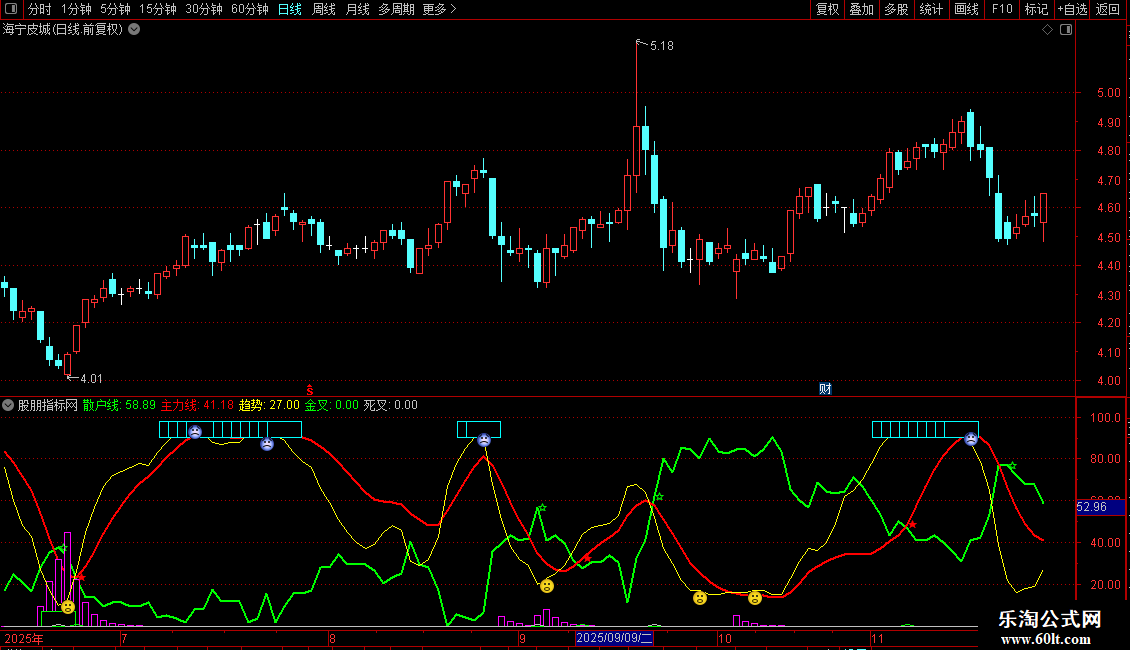Click the 财 financial report marker
This screenshot has width=1130, height=650.
click(x=825, y=389)
